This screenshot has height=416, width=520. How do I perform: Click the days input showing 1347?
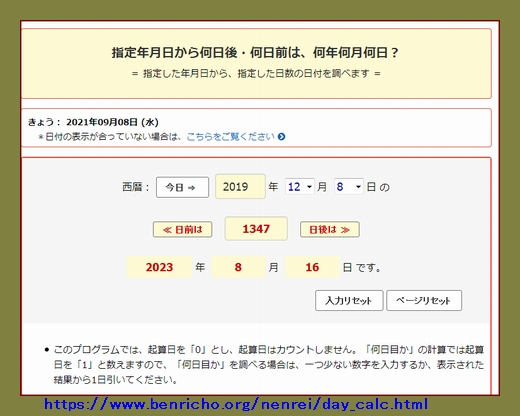(256, 229)
